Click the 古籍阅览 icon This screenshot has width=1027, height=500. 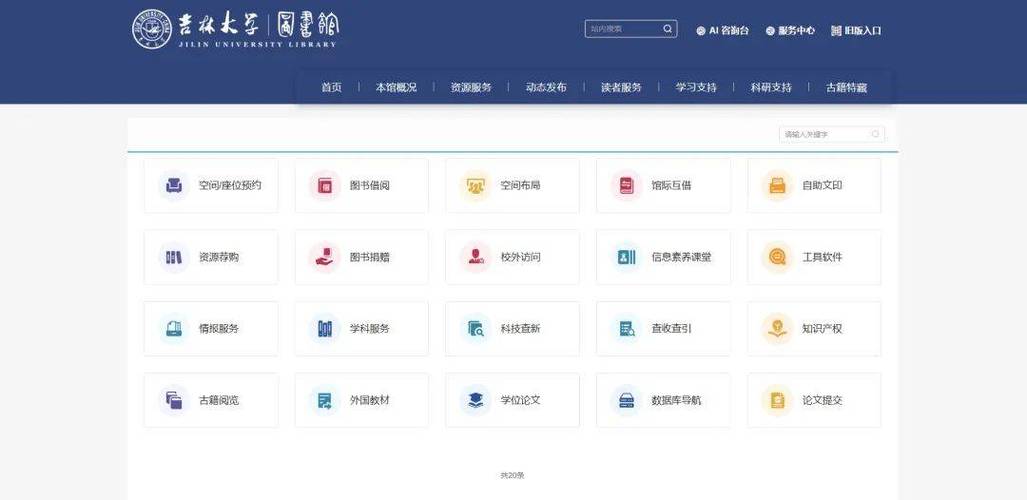click(174, 400)
